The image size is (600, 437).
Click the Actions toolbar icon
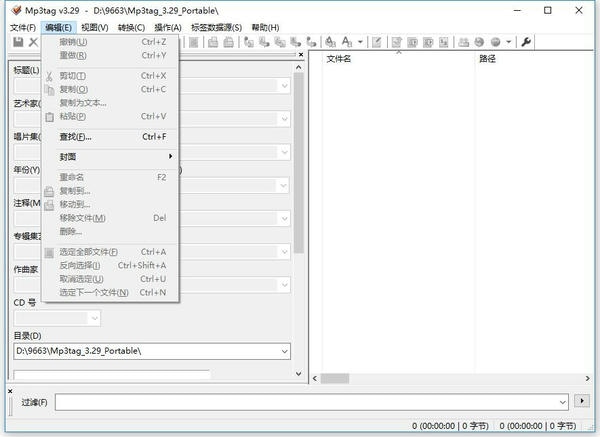[x=330, y=42]
